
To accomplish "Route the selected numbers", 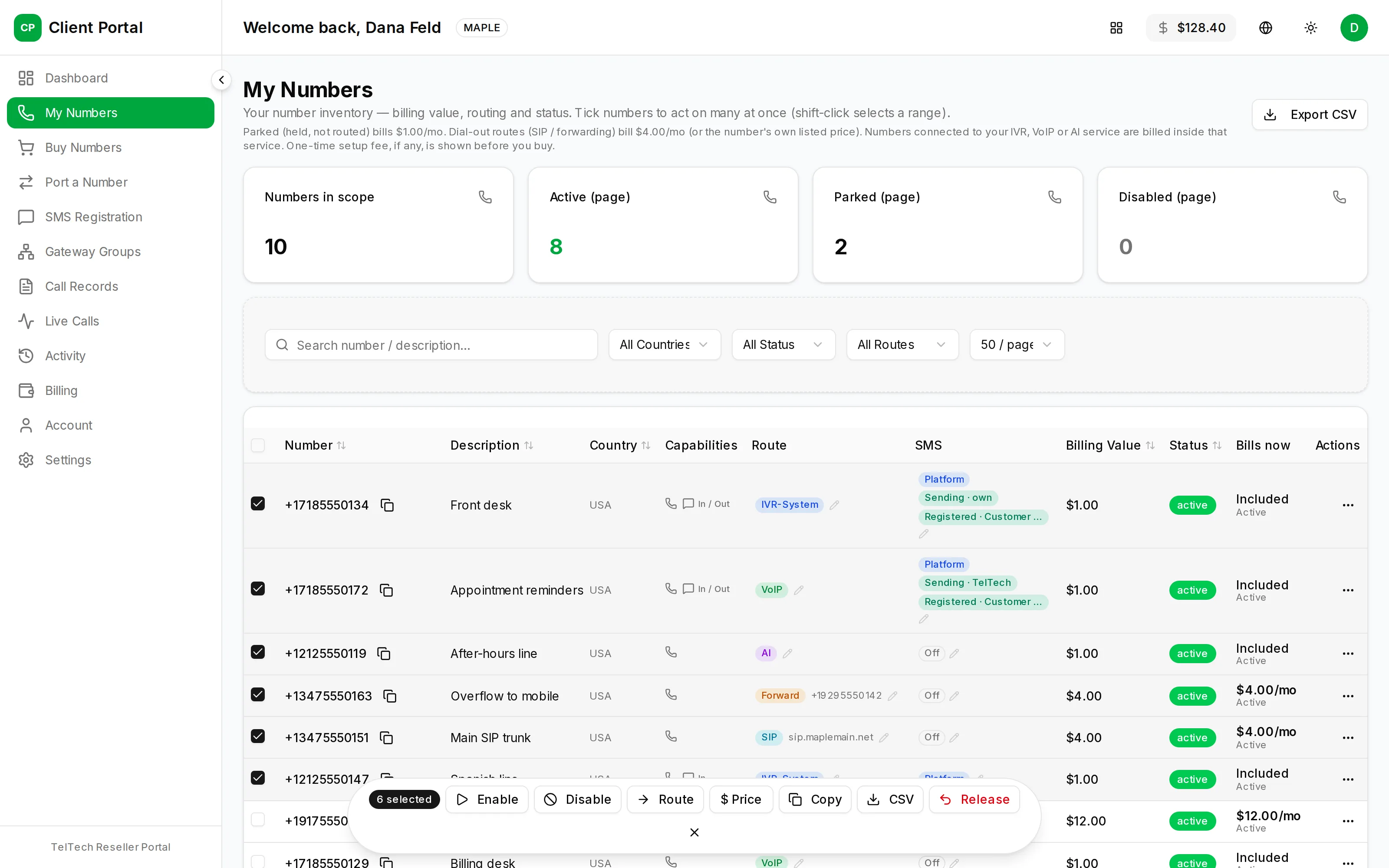I will [665, 799].
